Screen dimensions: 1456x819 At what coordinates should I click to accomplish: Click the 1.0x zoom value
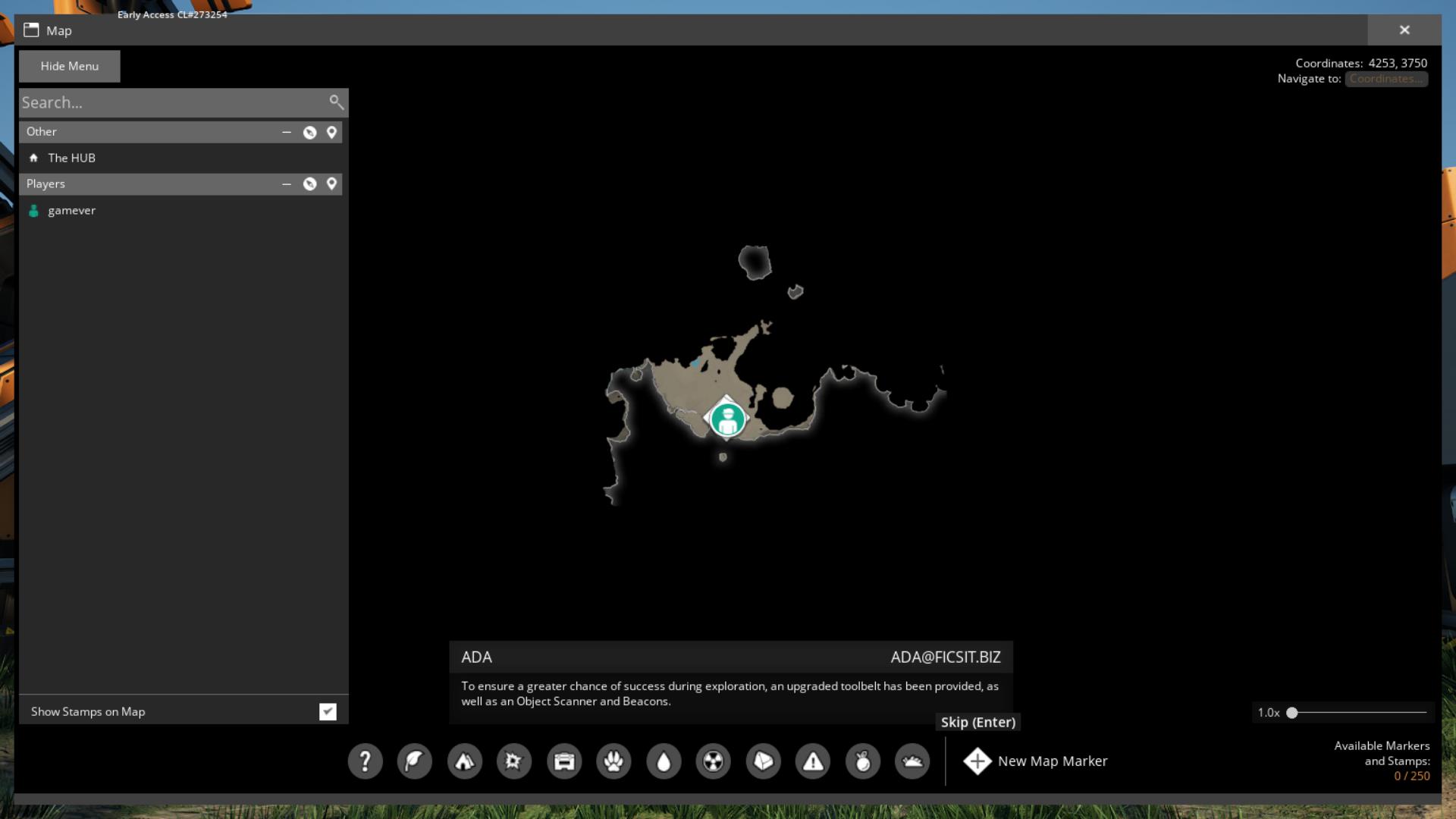(x=1269, y=712)
